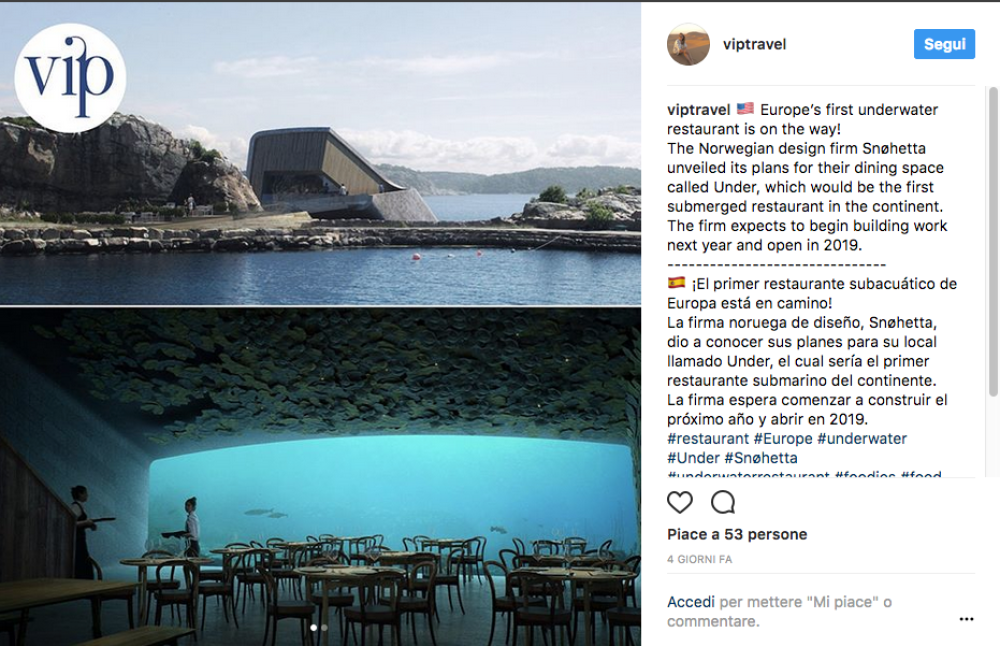Select the second carousel dot indicator
The image size is (1000, 646).
(326, 628)
